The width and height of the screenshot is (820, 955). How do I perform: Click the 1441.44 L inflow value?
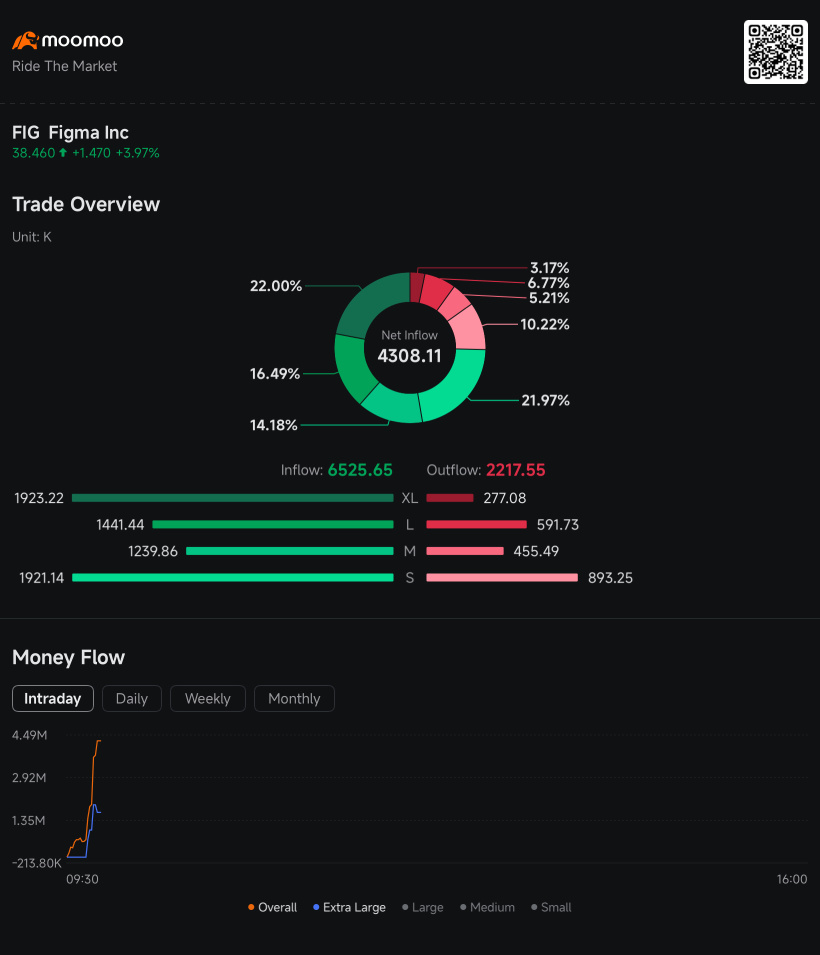coord(120,524)
